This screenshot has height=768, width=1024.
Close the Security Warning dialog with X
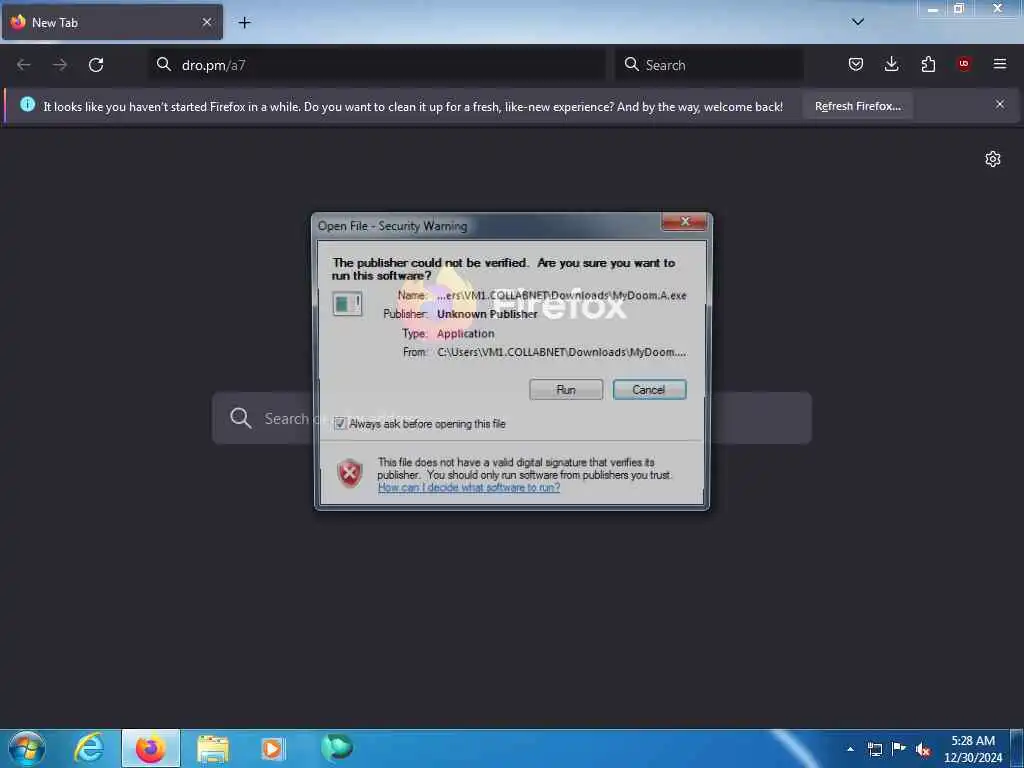tap(684, 222)
